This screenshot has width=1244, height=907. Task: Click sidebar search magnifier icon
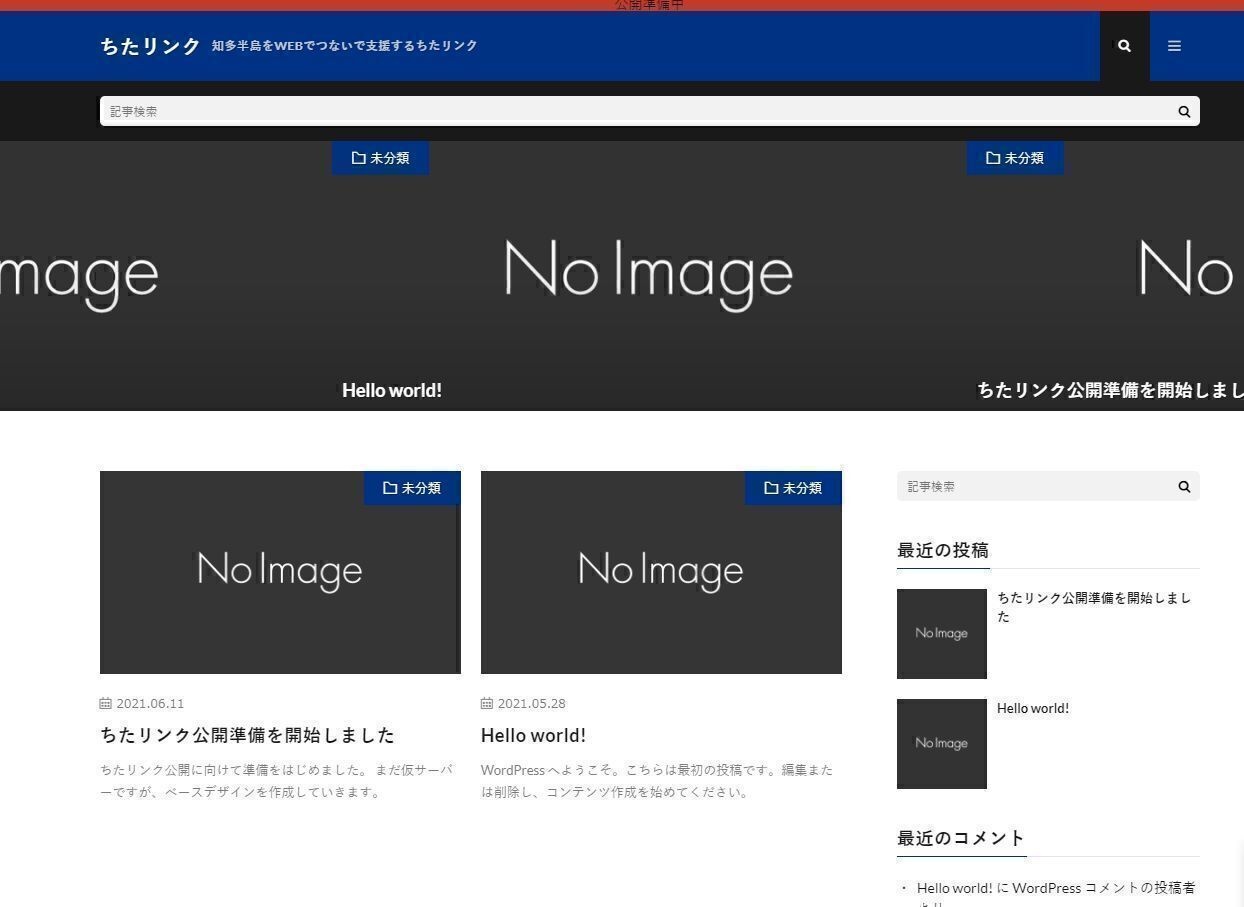click(x=1184, y=487)
